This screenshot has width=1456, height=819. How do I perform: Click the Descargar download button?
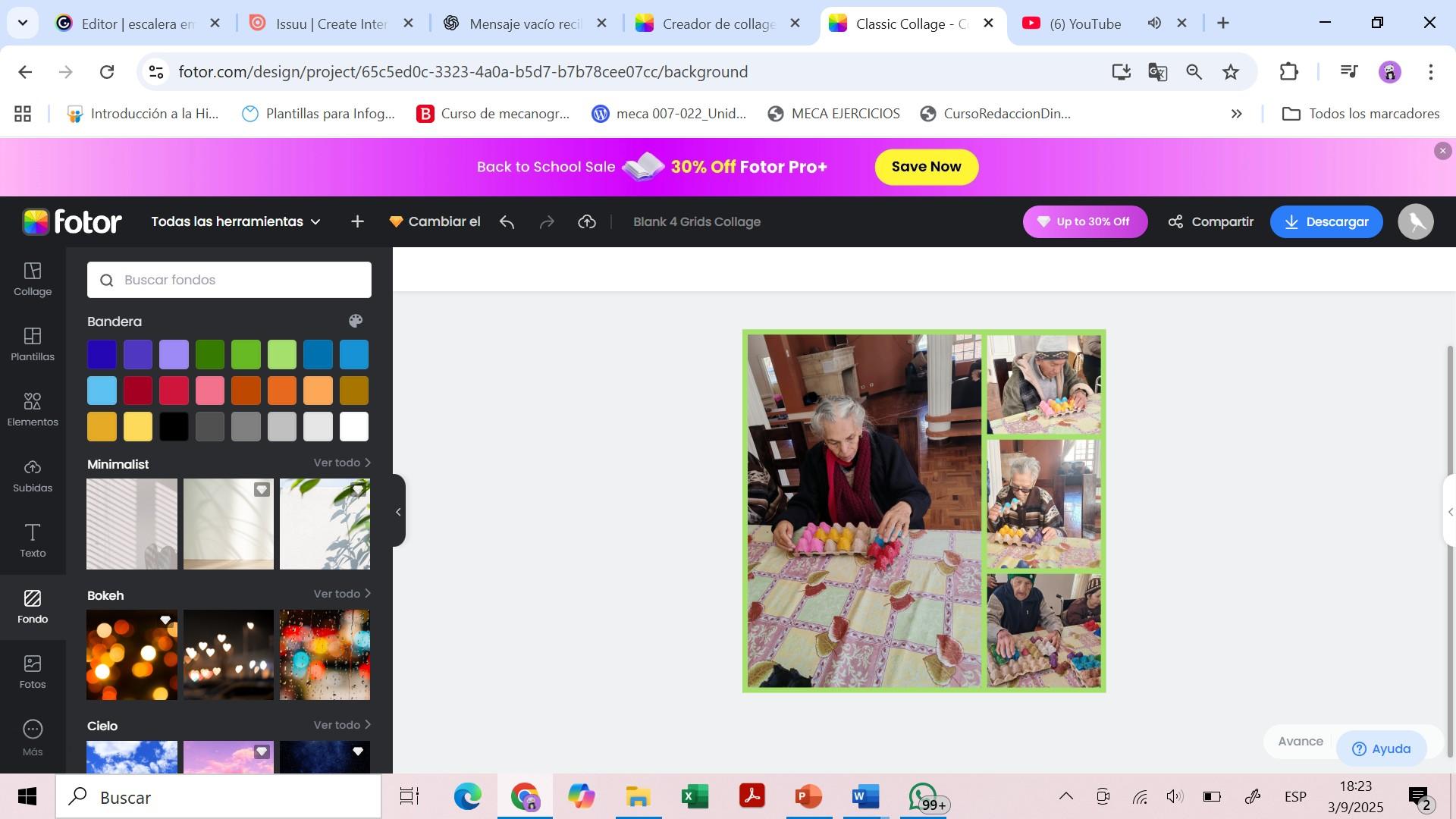tap(1326, 222)
